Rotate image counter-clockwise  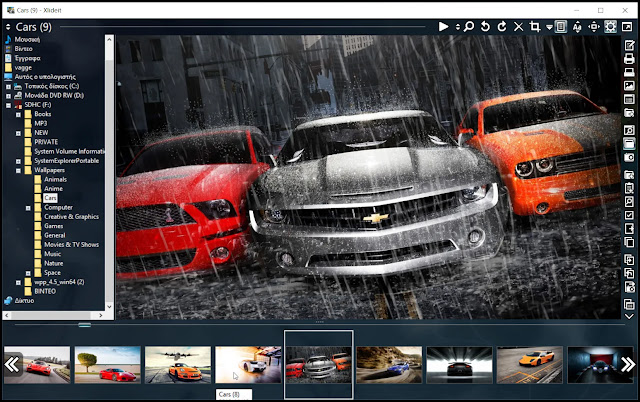(485, 27)
